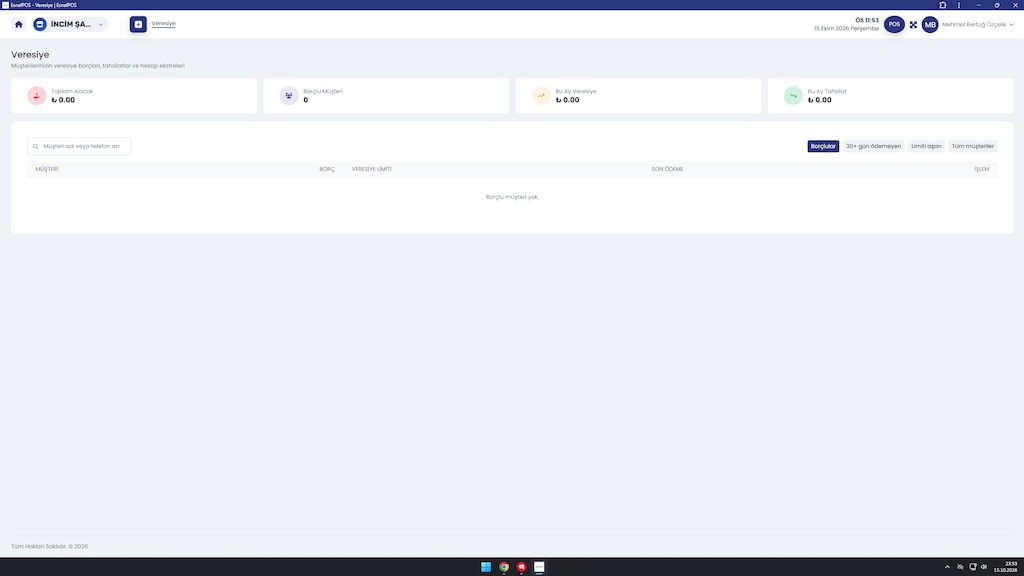The image size is (1024, 576).
Task: Expand the İNCİM ŞA... store dropdown arrow
Action: (x=101, y=25)
